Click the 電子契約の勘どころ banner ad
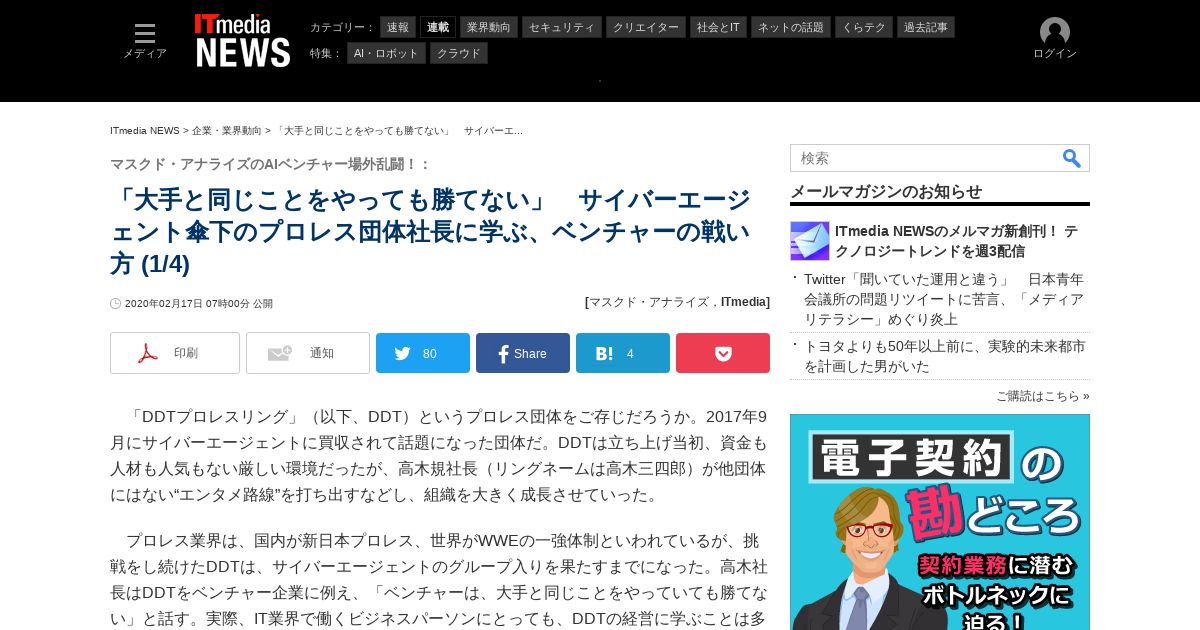The image size is (1200, 630). tap(940, 522)
